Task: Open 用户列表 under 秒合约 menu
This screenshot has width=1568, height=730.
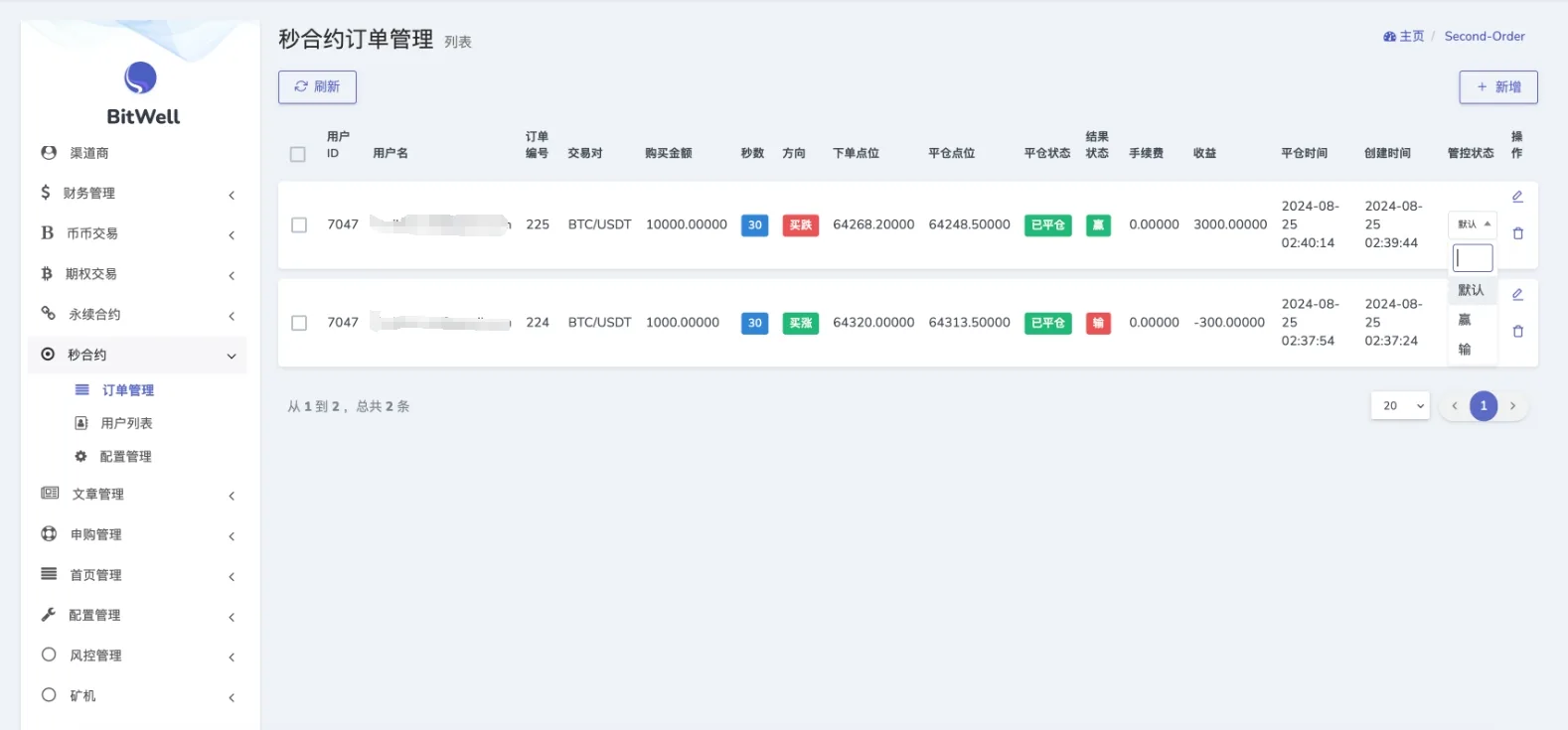Action: [x=126, y=423]
